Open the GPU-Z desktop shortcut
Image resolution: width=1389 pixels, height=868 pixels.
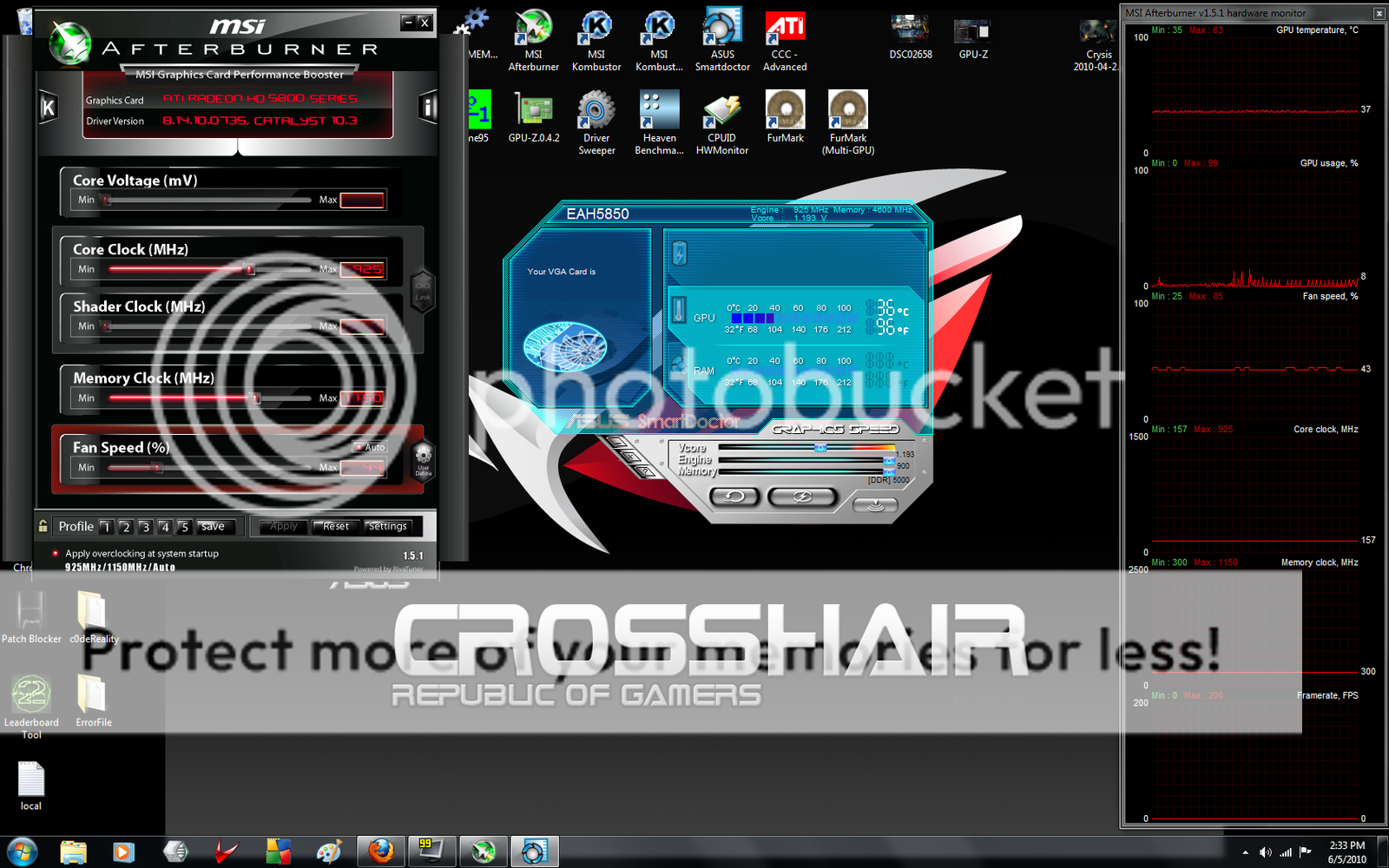click(973, 36)
